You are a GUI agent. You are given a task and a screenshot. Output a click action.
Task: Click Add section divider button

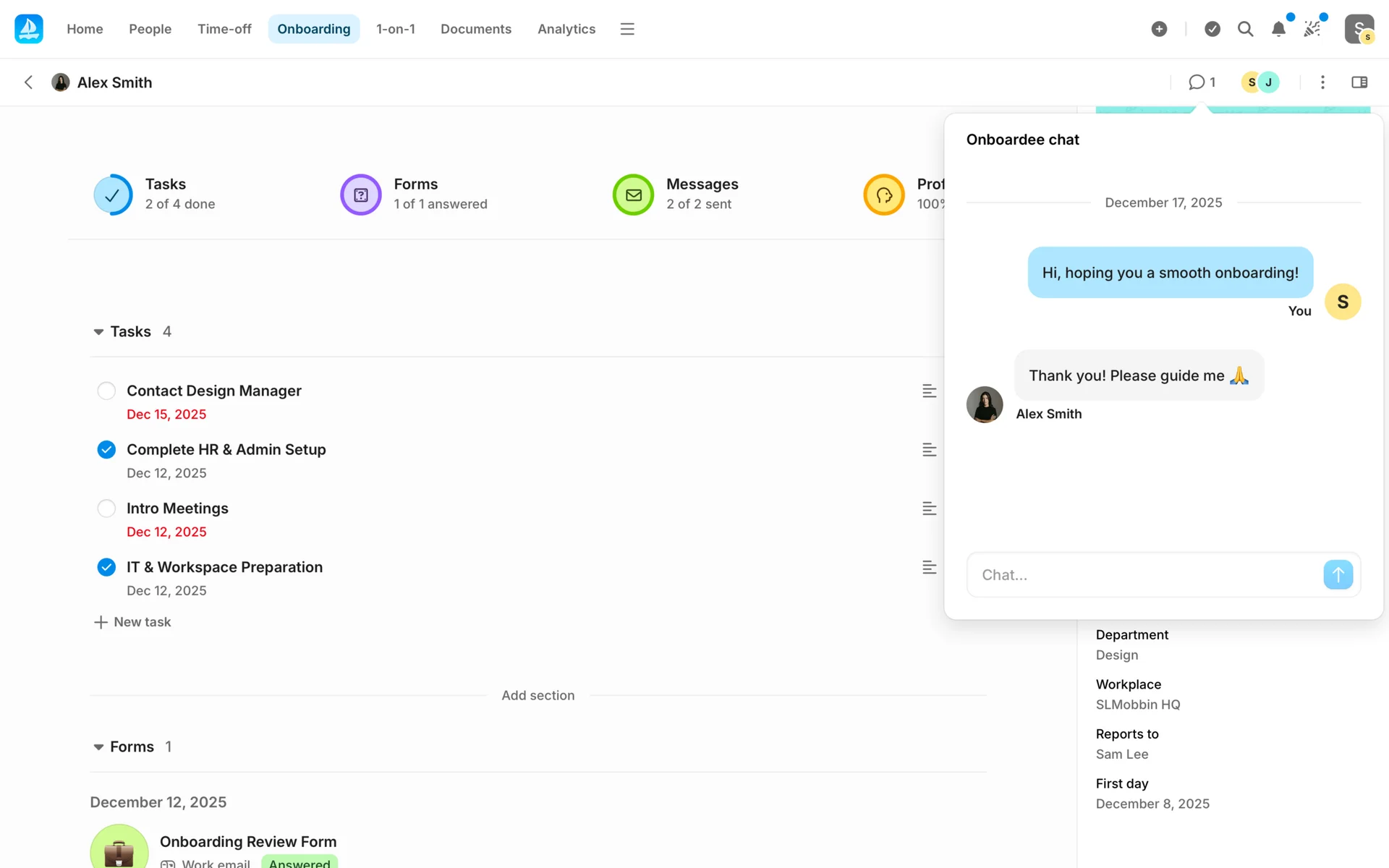538,695
